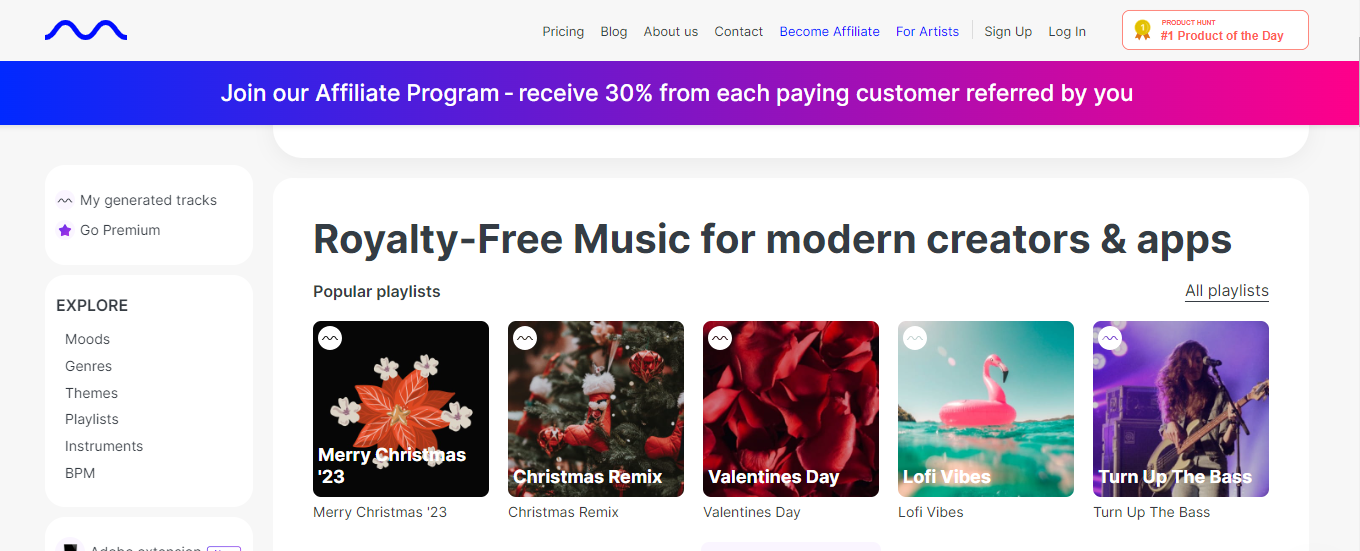View All playlists
The width and height of the screenshot is (1360, 551).
pyautogui.click(x=1226, y=291)
